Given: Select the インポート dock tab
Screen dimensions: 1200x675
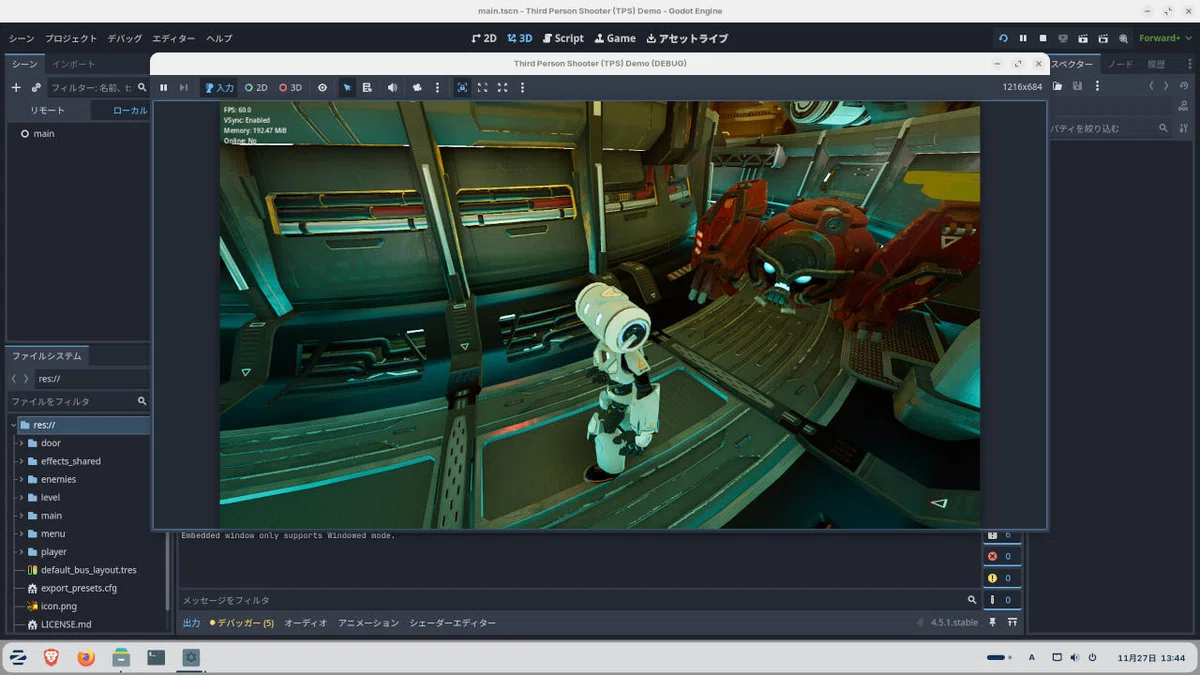Looking at the screenshot, I should [74, 64].
